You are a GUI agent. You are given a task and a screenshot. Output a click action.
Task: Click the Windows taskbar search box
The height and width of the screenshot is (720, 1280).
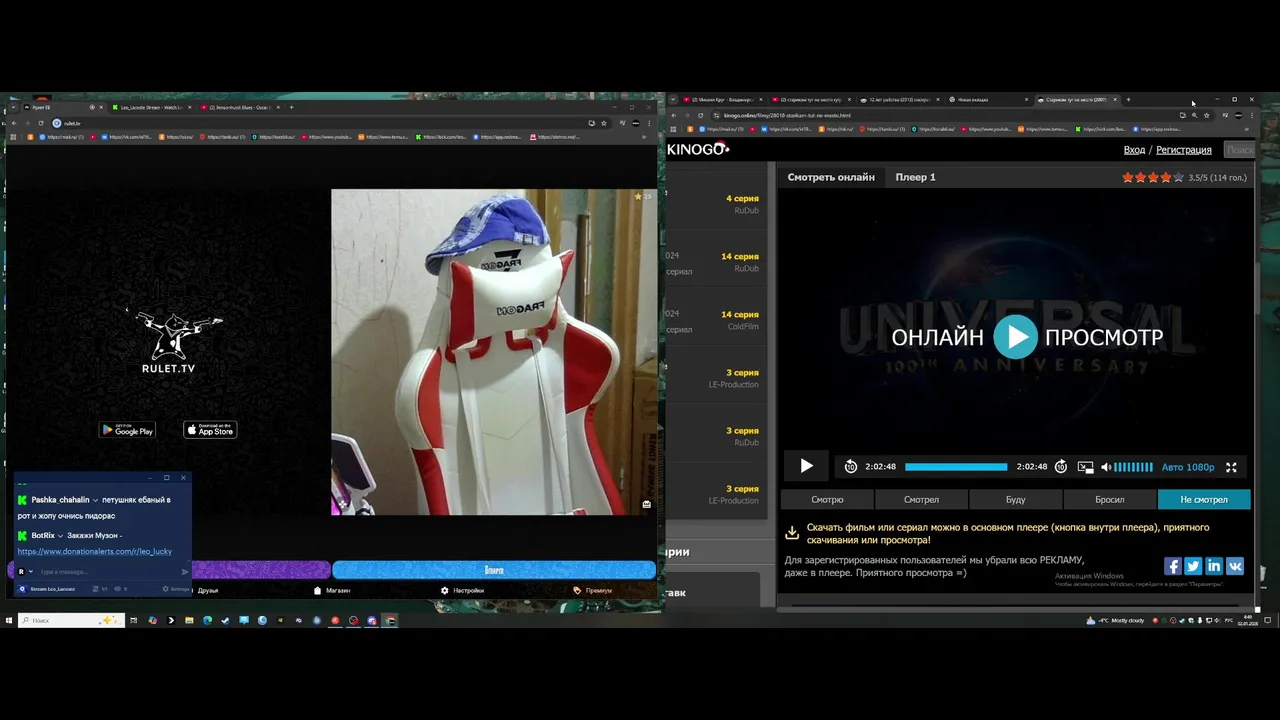pyautogui.click(x=70, y=621)
